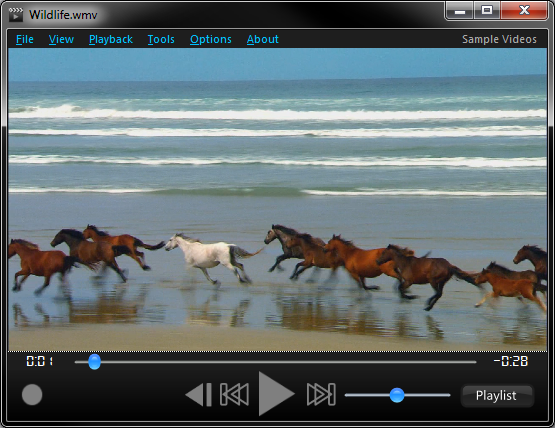The width and height of the screenshot is (555, 428).
Task: Click the app icon beside Wildlife.wmv
Action: pos(16,15)
